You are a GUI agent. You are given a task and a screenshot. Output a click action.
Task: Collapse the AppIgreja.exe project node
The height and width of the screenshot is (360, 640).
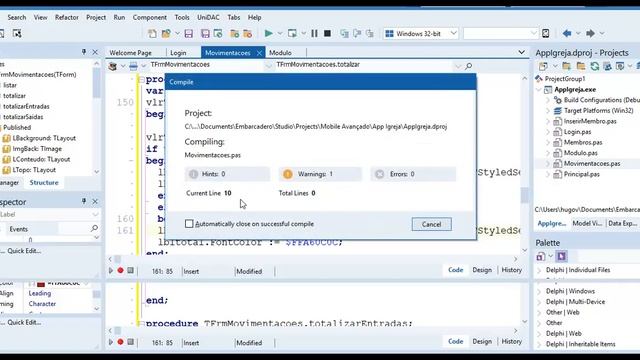pos(539,89)
